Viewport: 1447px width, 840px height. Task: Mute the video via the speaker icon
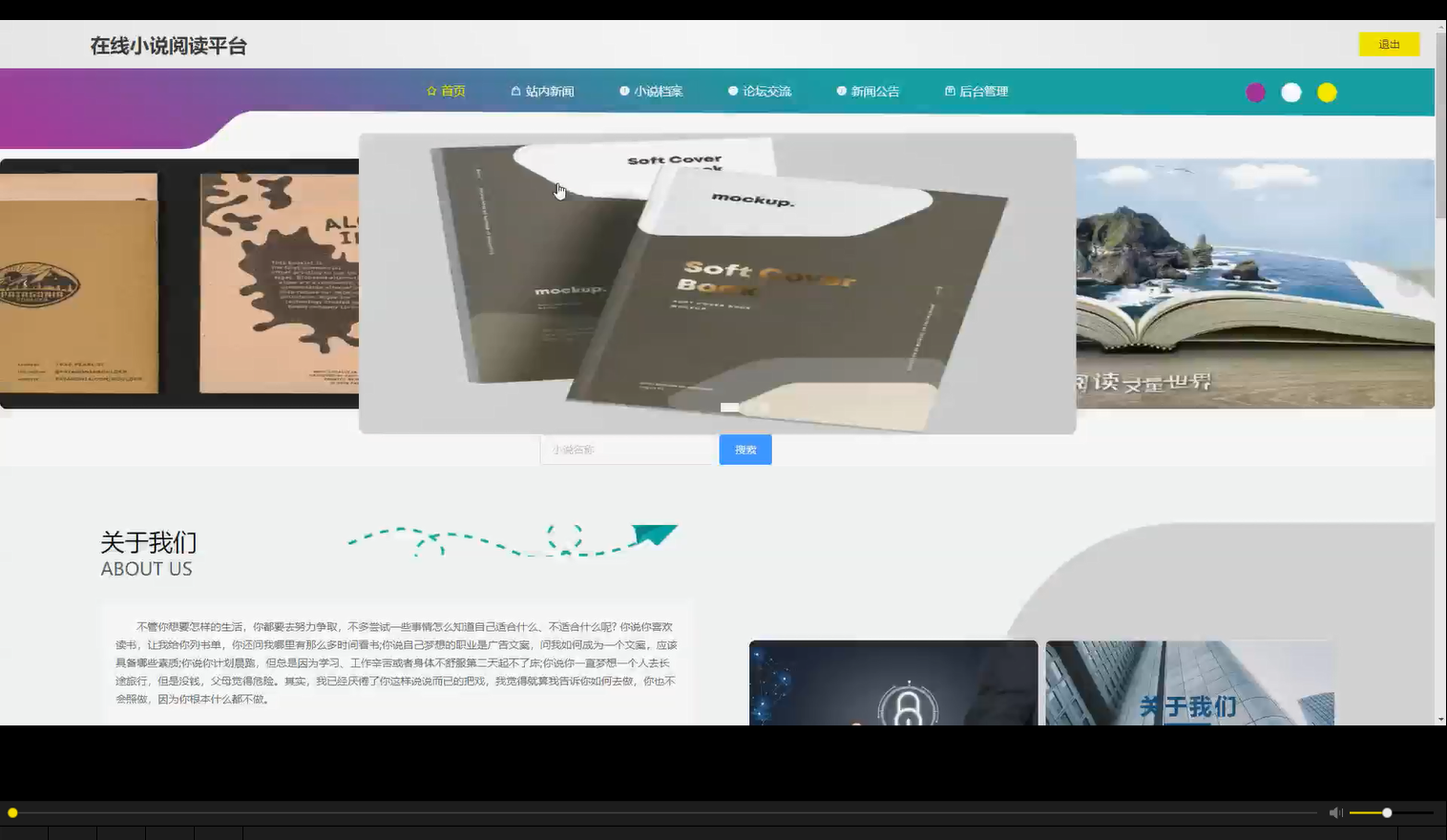[x=1335, y=812]
